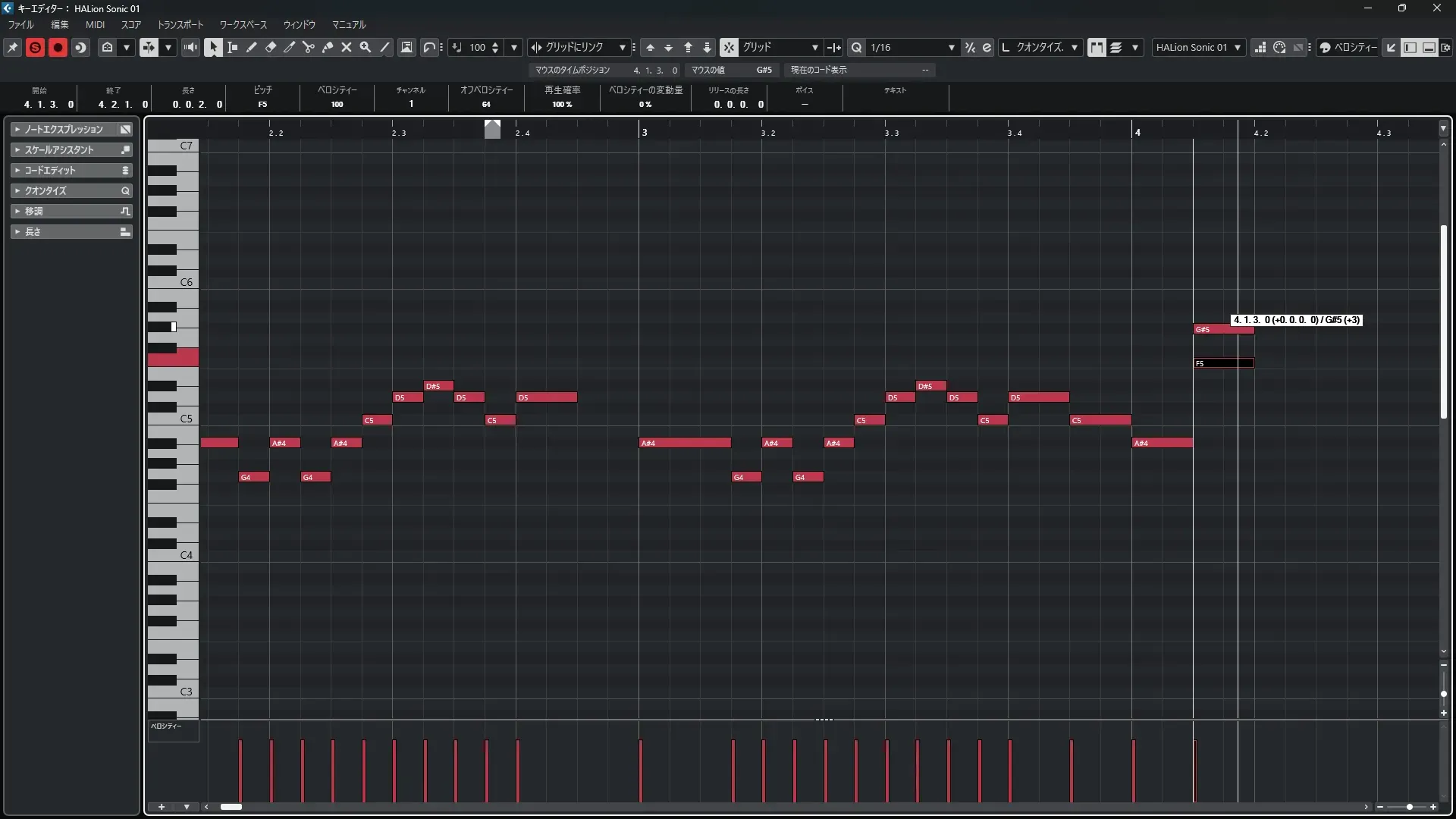Select the Draw pencil tool
Screen dimensions: 1456x819
click(x=252, y=47)
